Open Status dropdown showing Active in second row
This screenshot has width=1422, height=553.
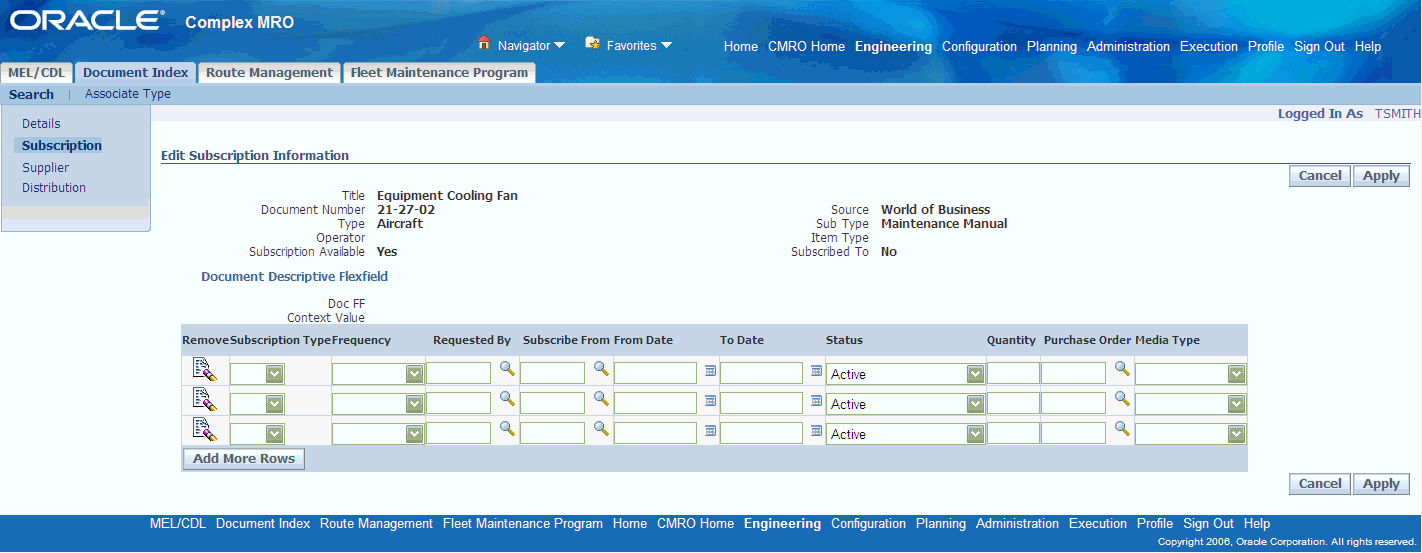pyautogui.click(x=906, y=404)
